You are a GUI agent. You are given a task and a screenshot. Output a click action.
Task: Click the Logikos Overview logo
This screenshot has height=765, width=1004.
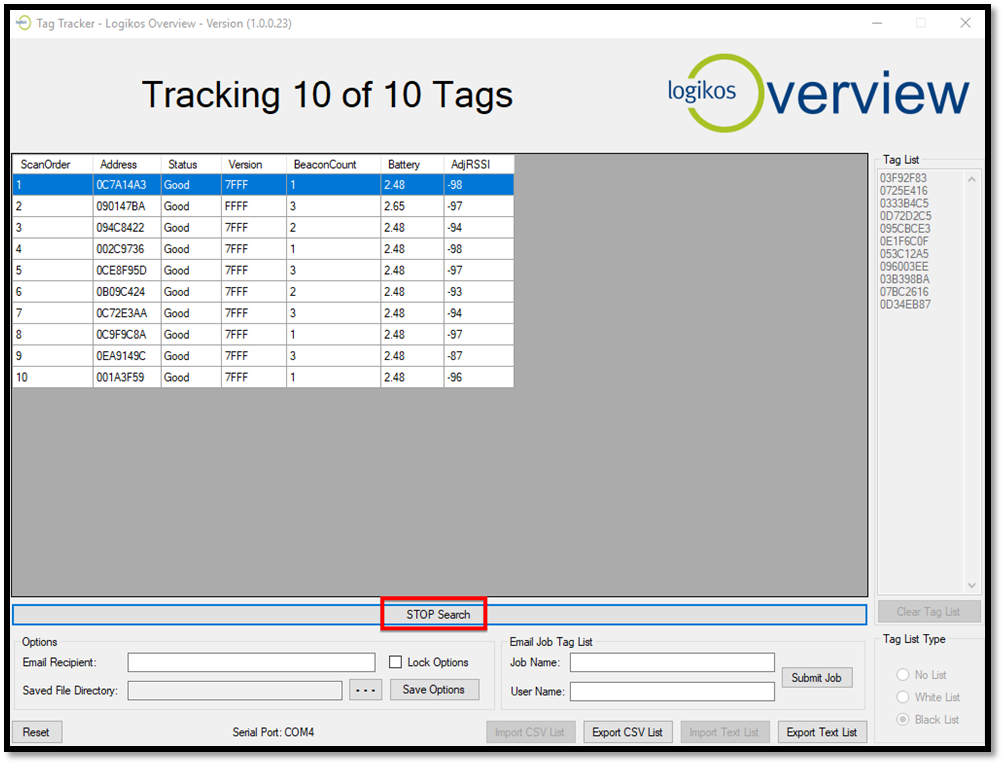coord(818,94)
